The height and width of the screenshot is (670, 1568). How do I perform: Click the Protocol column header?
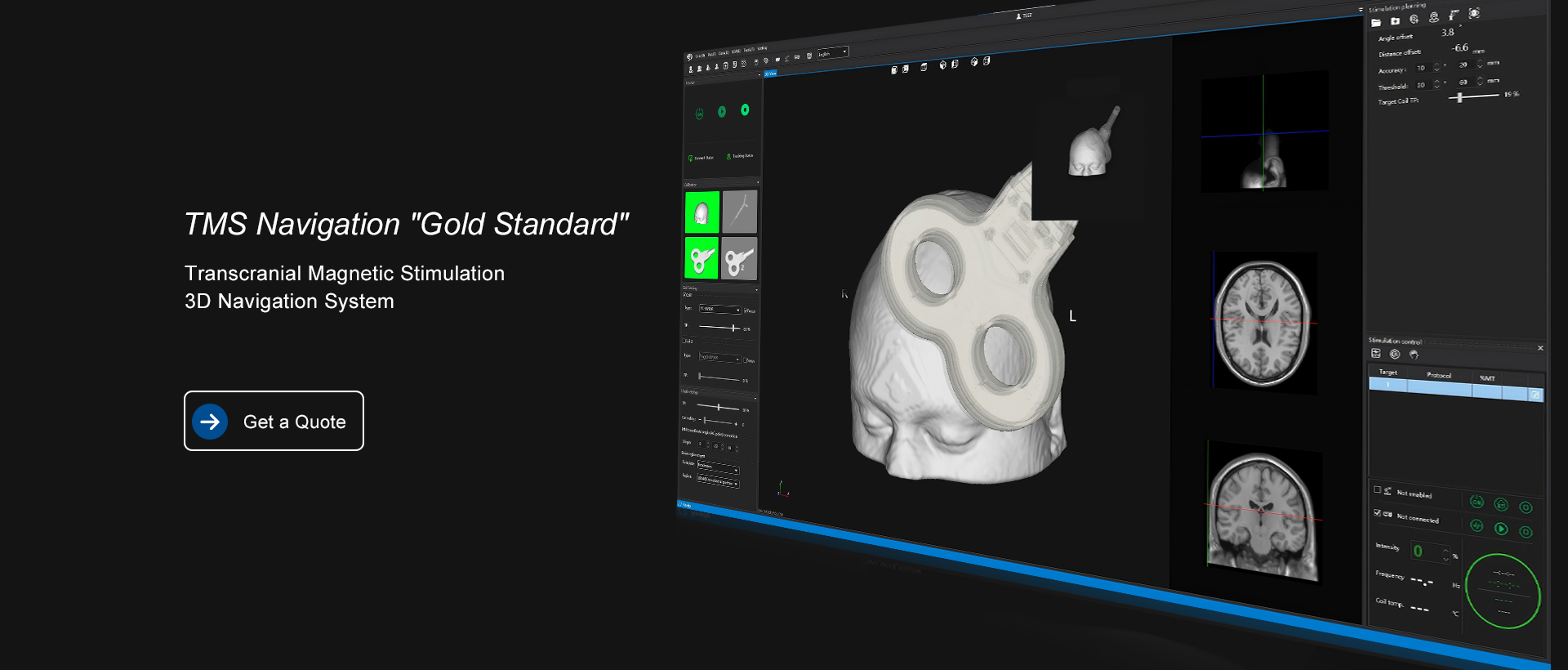point(1439,376)
